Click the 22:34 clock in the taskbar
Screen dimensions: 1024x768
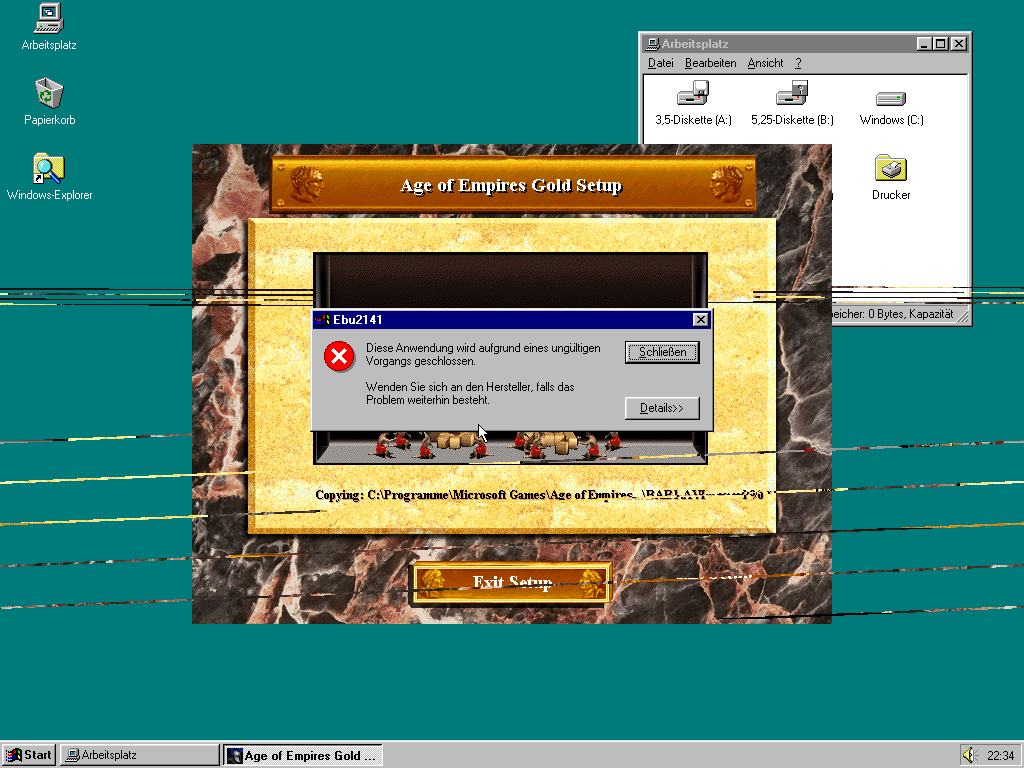(1000, 756)
